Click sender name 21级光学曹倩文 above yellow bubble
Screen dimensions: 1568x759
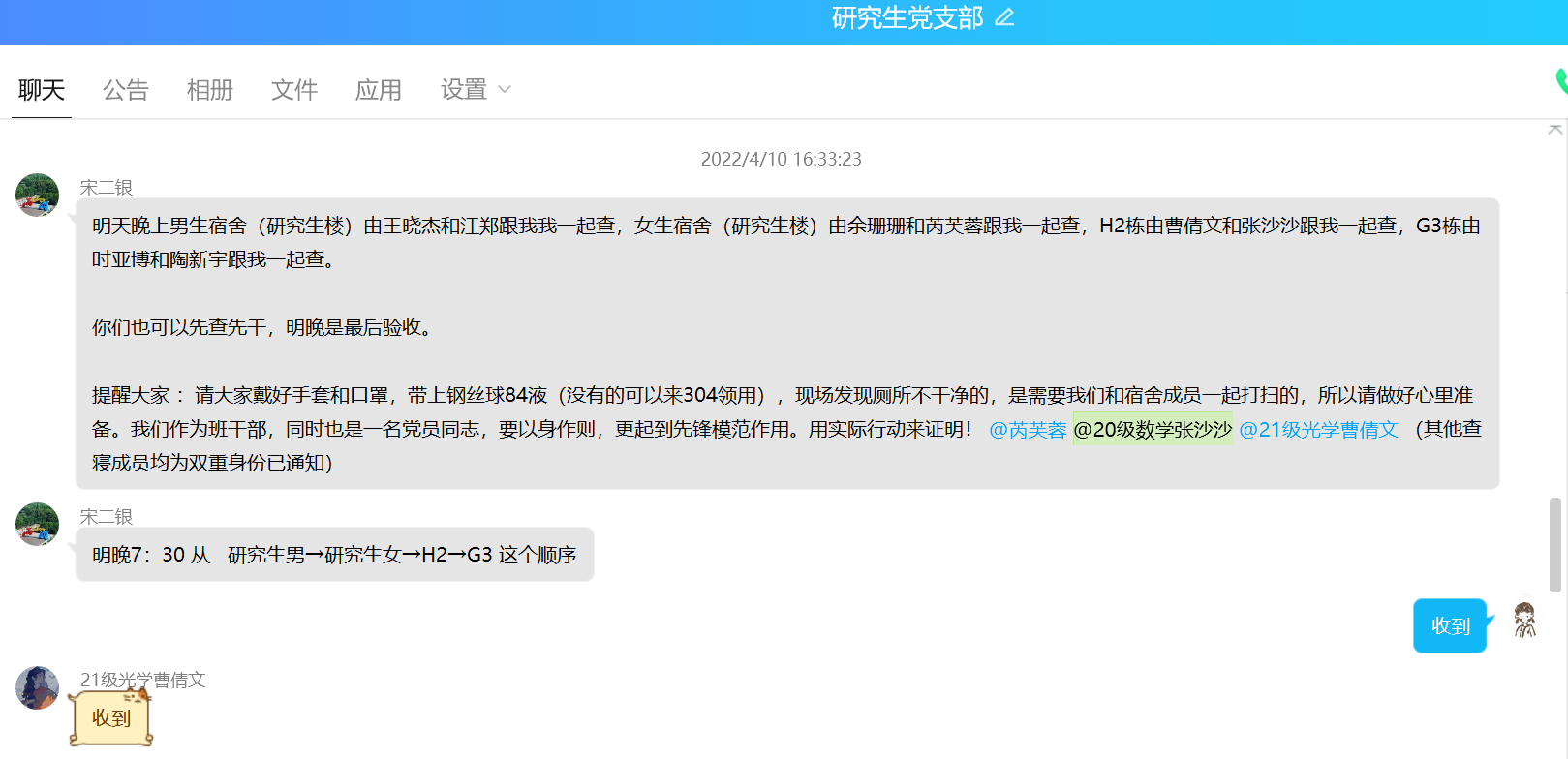pyautogui.click(x=142, y=680)
